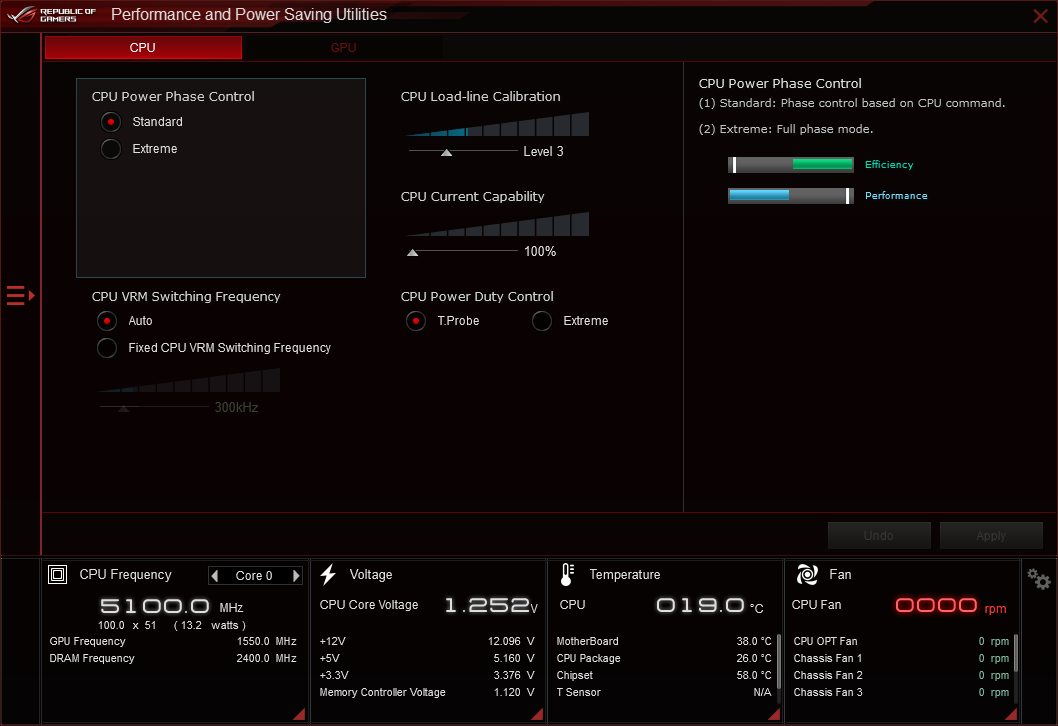1058x726 pixels.
Task: Click the Chassis Fan 2 row
Action: point(901,675)
